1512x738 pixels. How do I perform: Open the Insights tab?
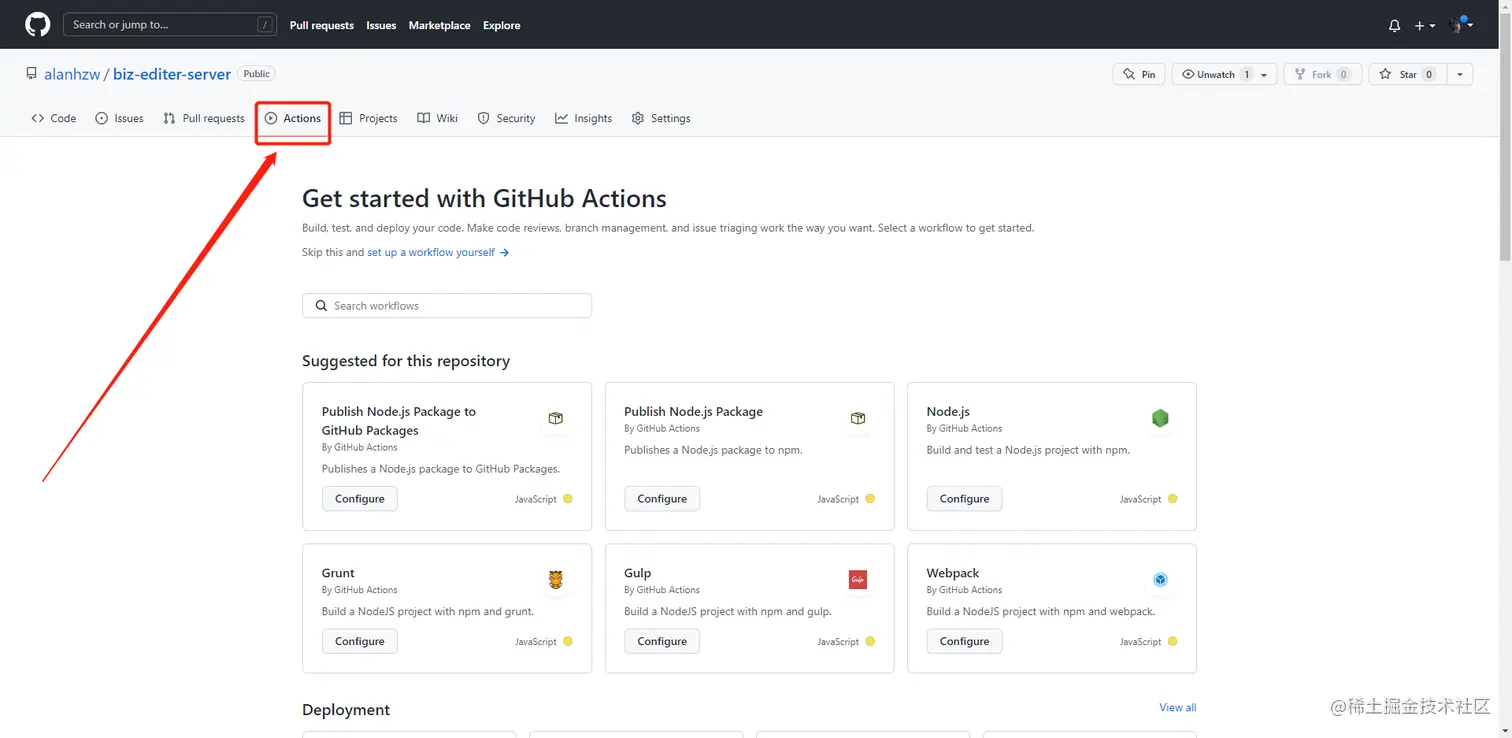584,118
